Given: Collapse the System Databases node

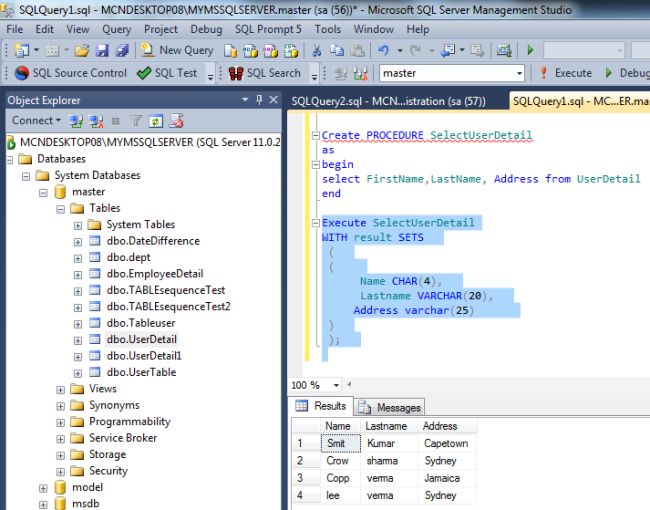Looking at the screenshot, I should 27,176.
